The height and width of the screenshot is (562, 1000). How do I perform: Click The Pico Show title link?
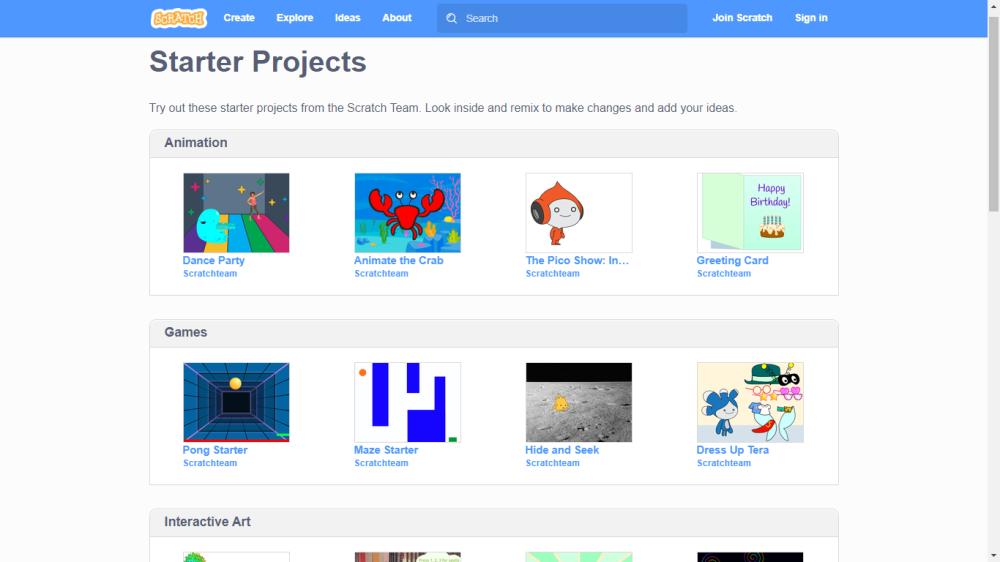coord(577,260)
